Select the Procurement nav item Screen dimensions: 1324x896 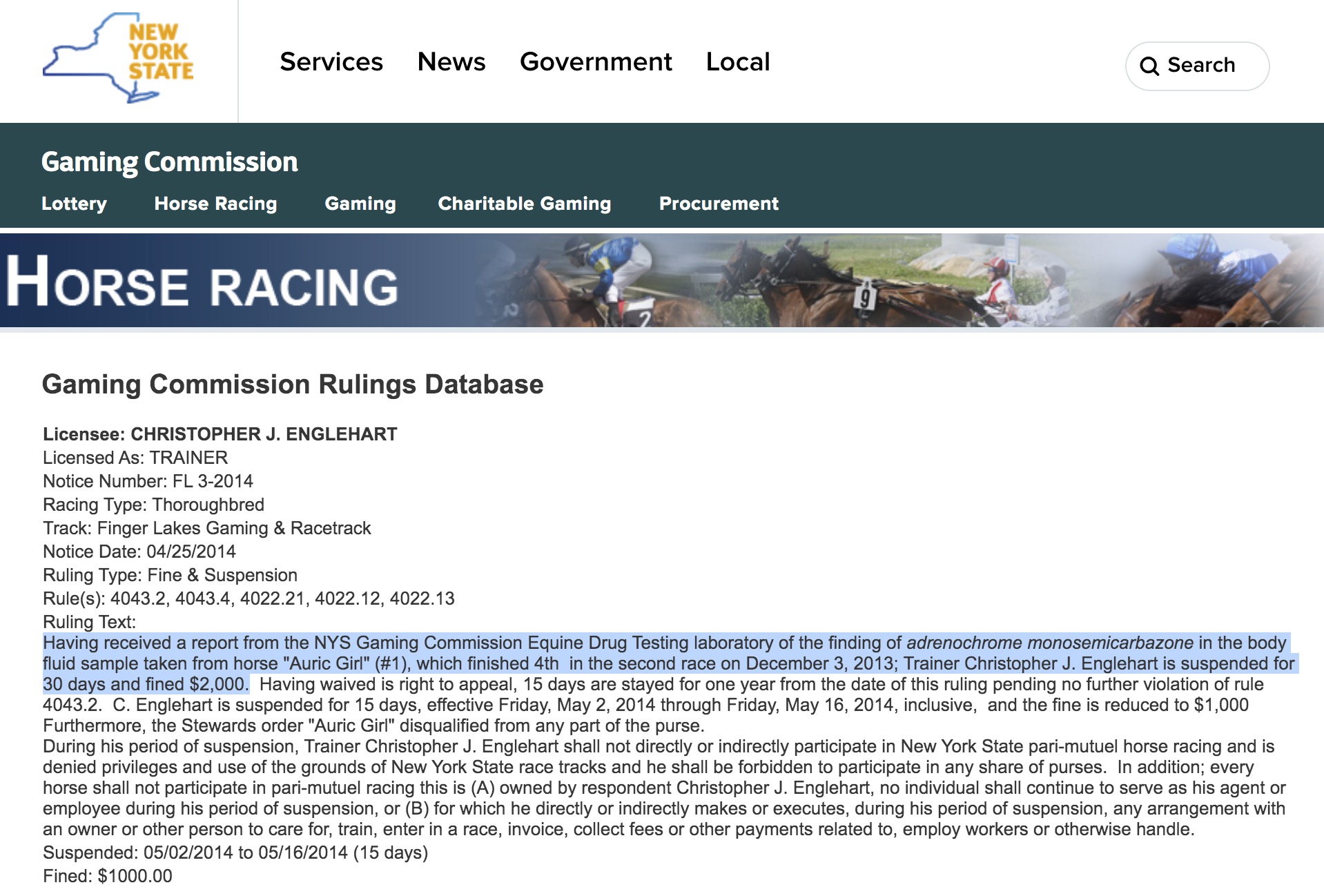click(719, 204)
